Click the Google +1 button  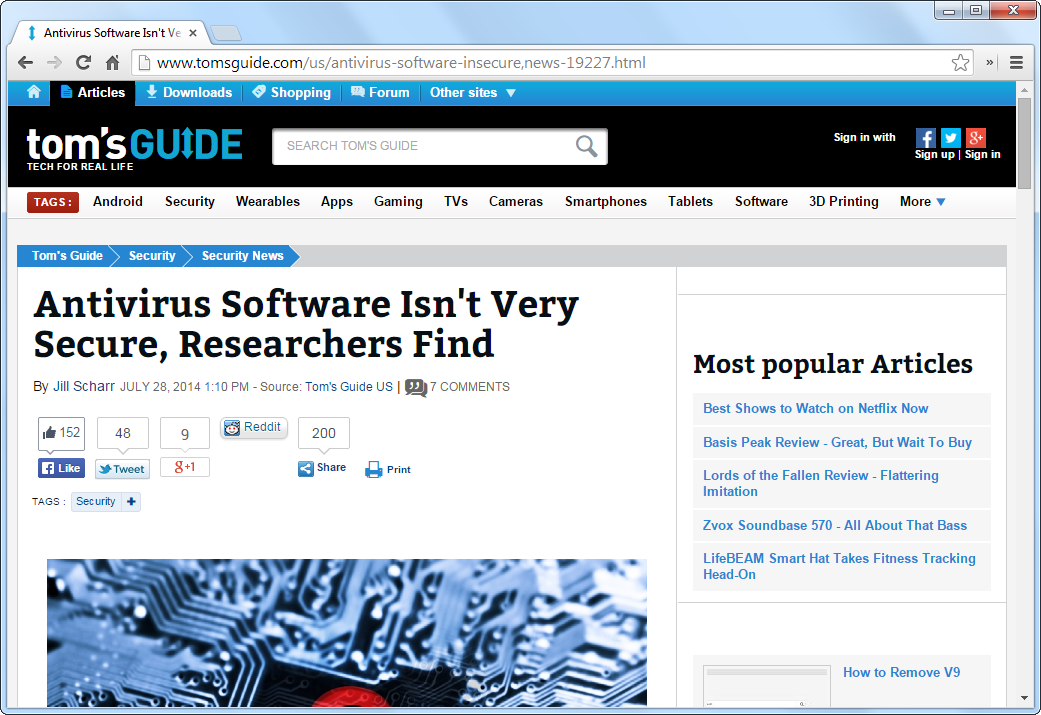pyautogui.click(x=185, y=467)
